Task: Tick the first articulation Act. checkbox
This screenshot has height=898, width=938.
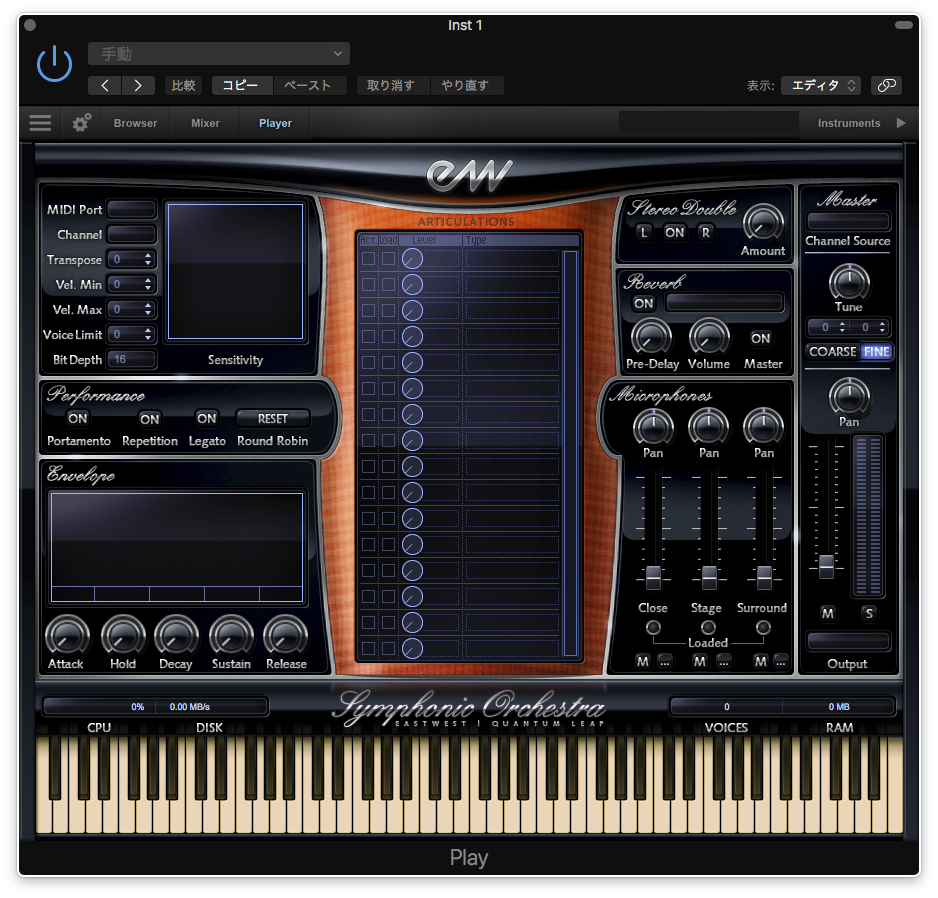Action: tap(368, 258)
